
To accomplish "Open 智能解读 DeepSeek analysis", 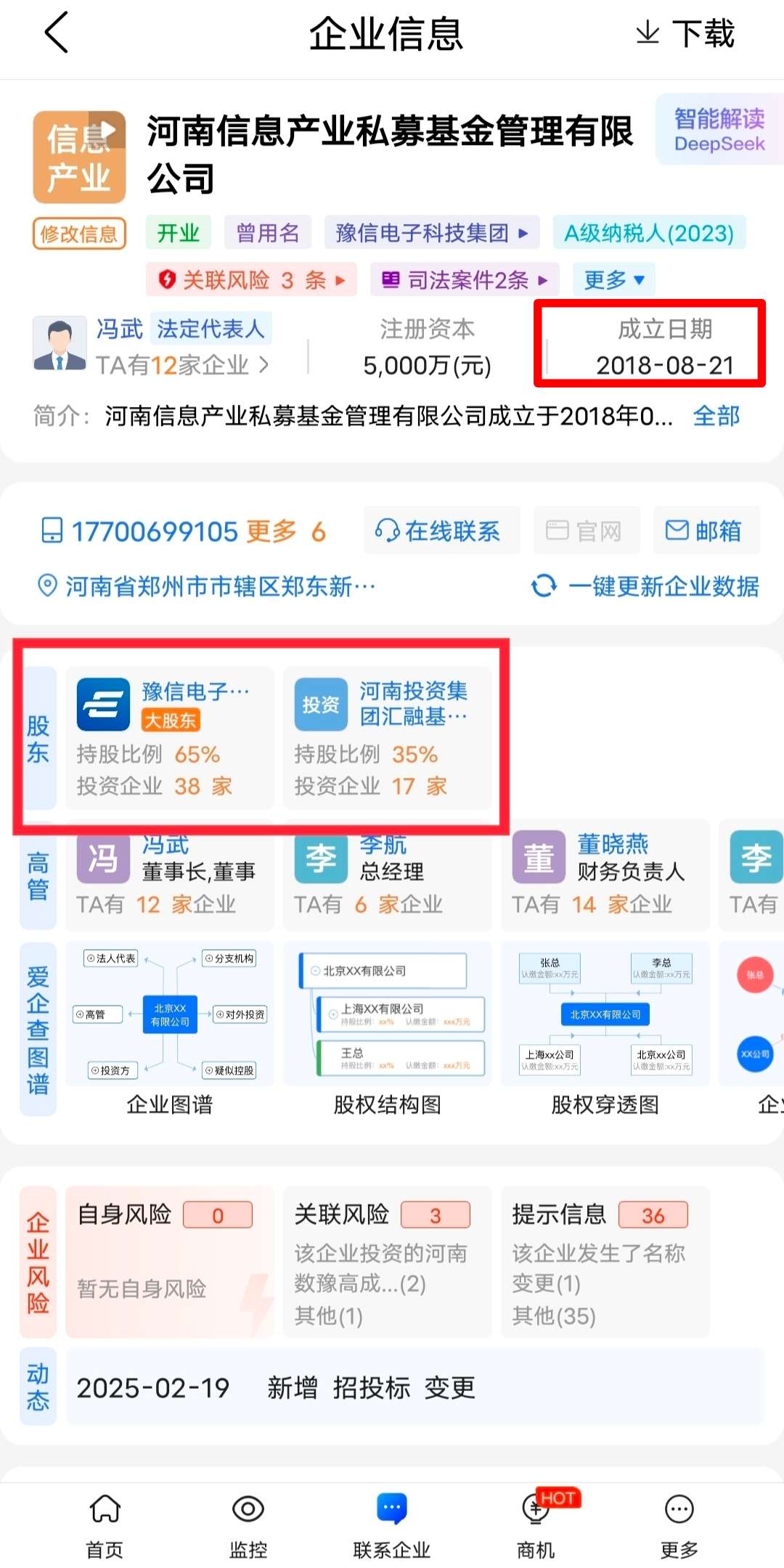I will 719,130.
